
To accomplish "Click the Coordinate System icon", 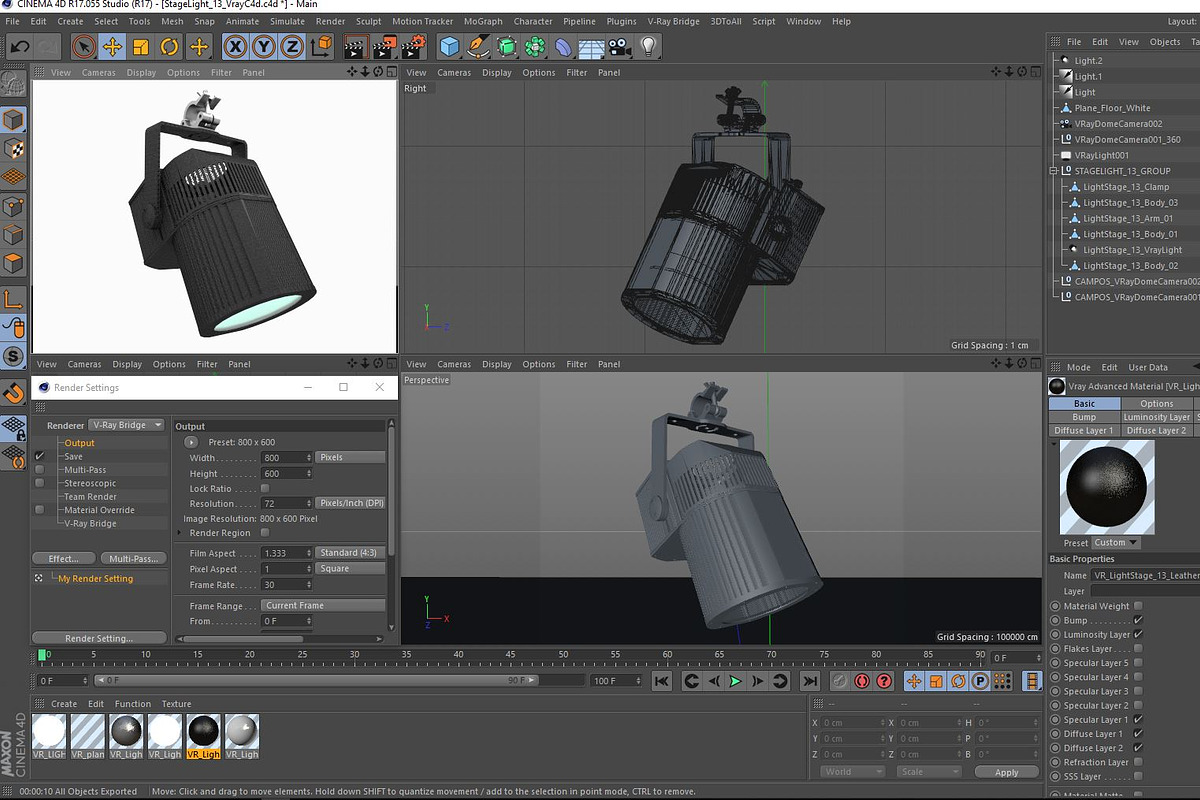I will point(321,46).
